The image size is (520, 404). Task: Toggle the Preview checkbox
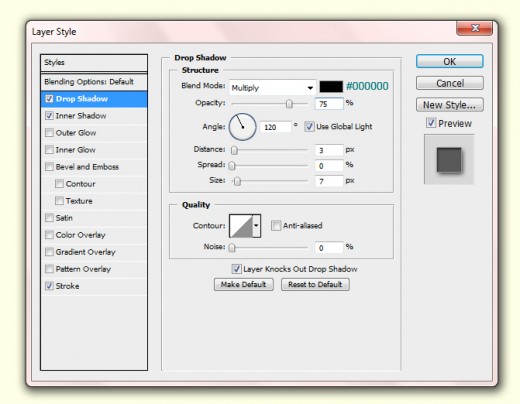click(x=431, y=123)
